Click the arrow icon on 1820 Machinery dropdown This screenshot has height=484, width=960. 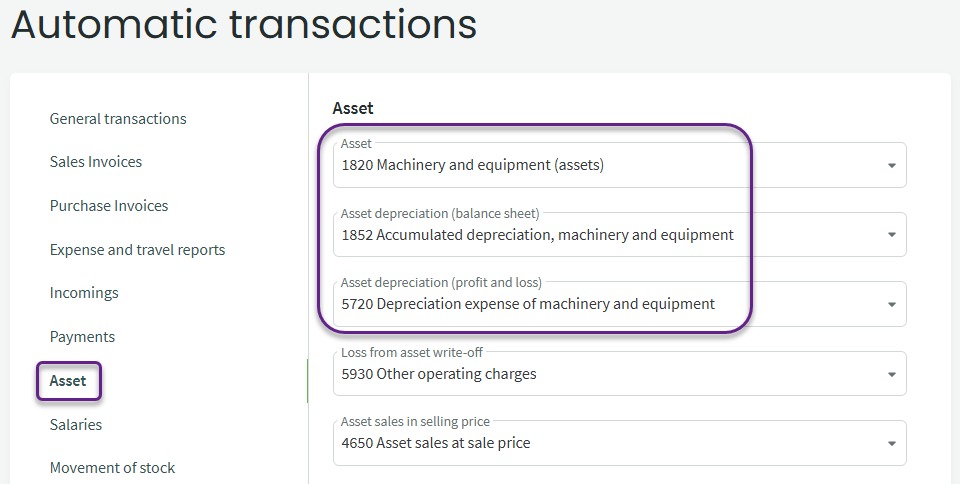[x=891, y=166]
